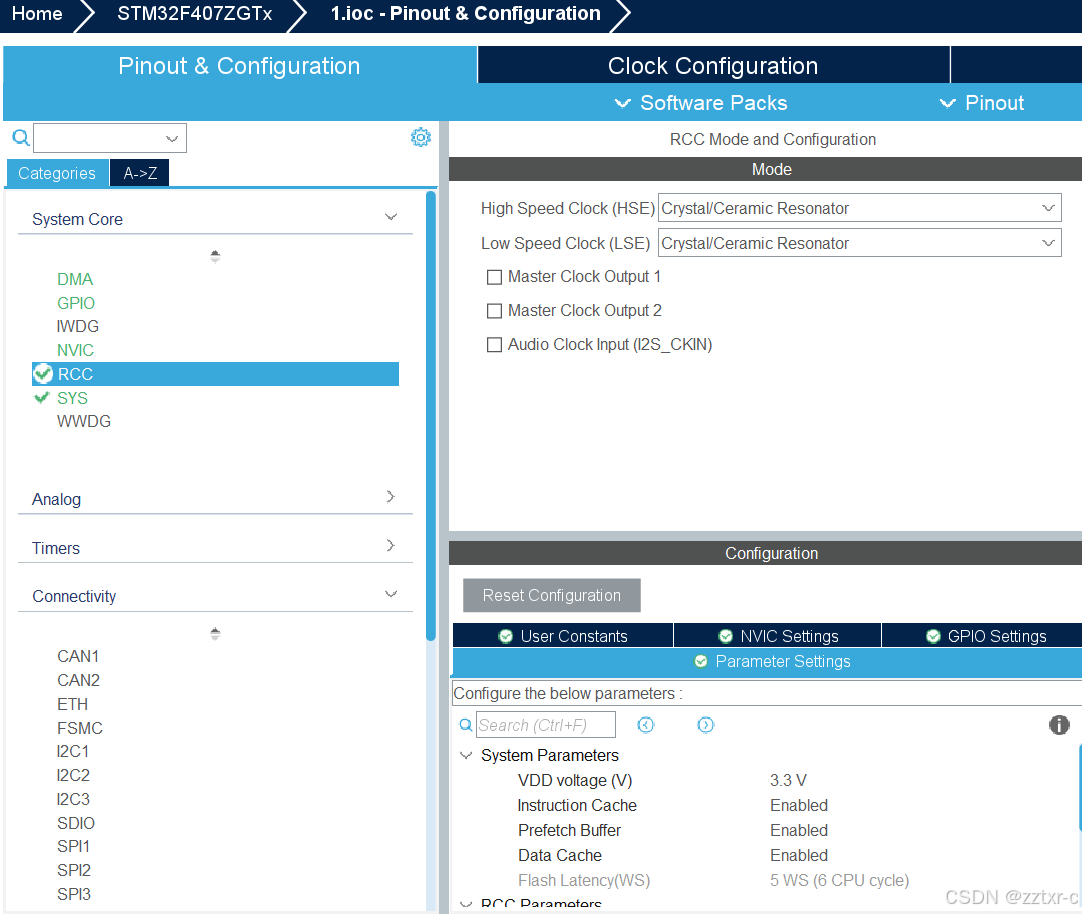The width and height of the screenshot is (1082, 914).
Task: Click the Instruction Cache Enabled value
Action: (799, 806)
